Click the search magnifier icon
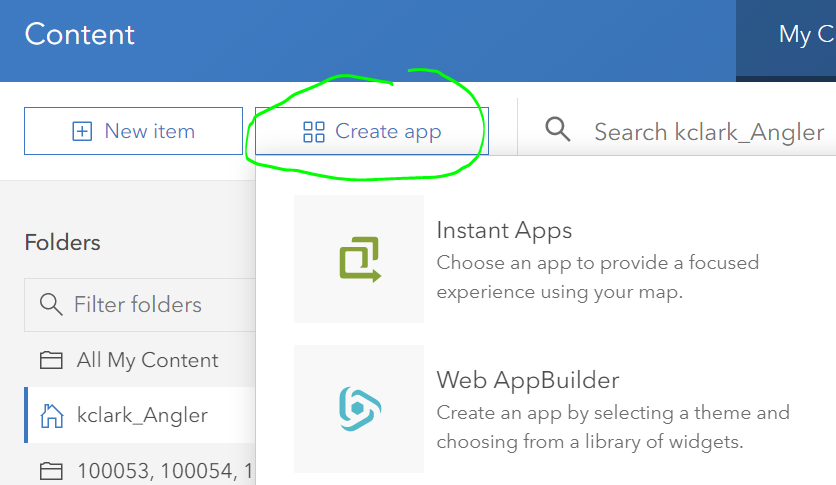 pos(557,130)
